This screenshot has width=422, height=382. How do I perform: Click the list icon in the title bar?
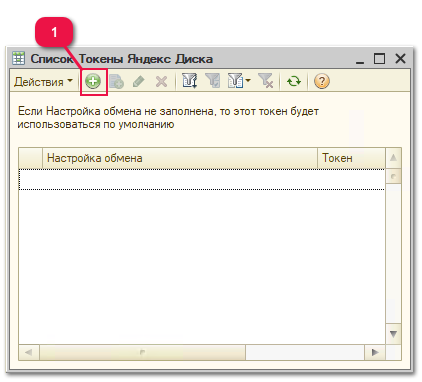19,58
